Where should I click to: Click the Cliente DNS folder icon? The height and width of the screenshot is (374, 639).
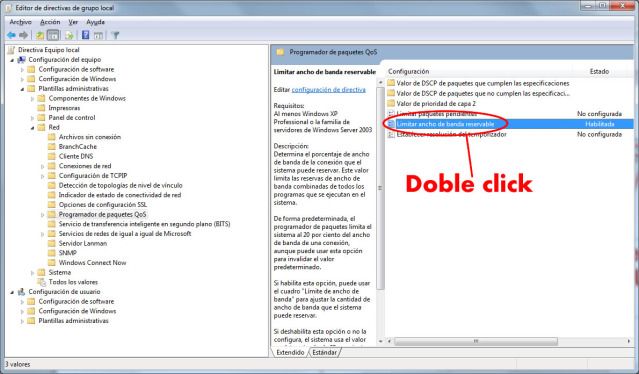tap(52, 156)
